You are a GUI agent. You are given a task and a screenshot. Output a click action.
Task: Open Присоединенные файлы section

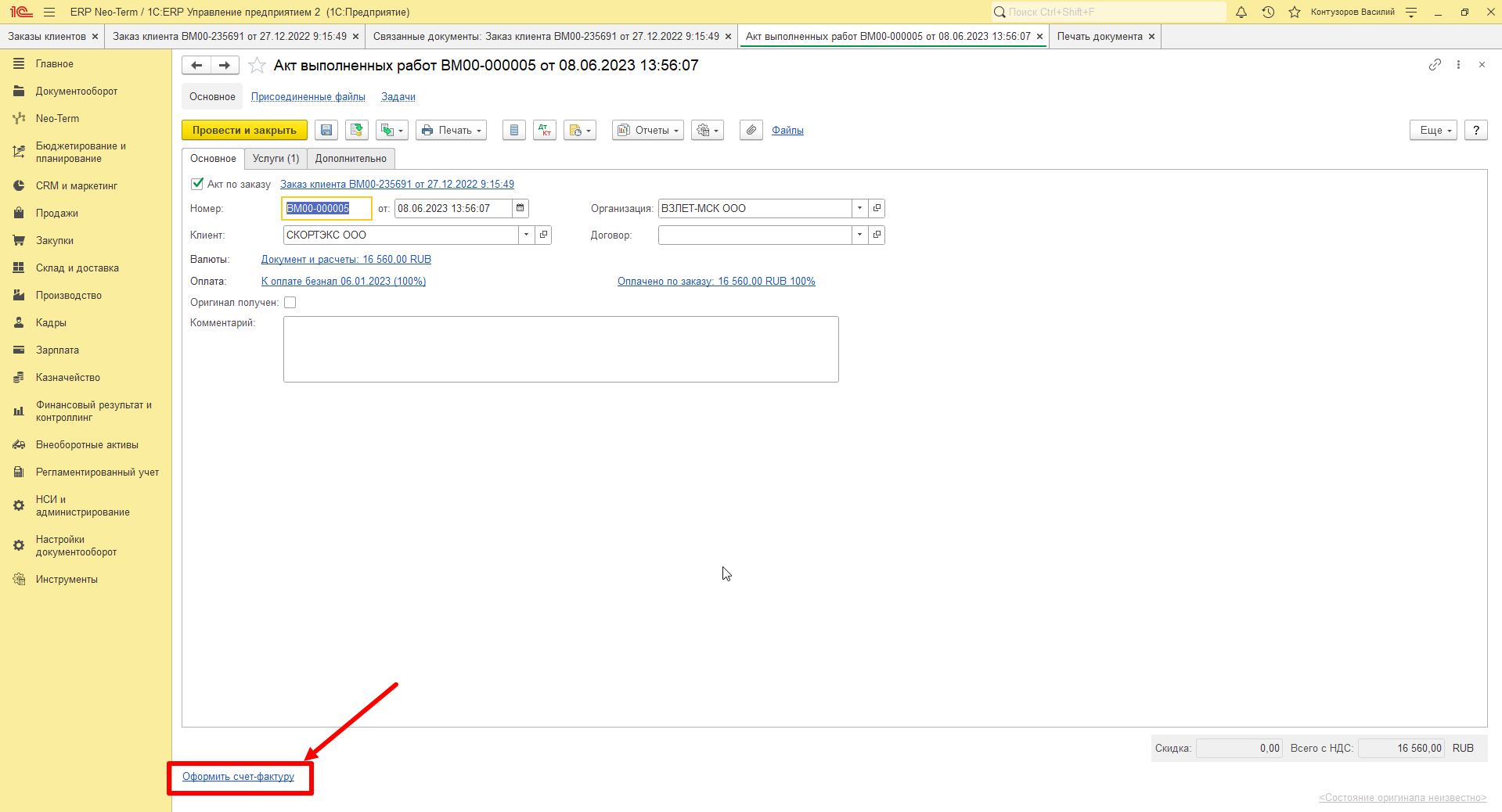308,97
